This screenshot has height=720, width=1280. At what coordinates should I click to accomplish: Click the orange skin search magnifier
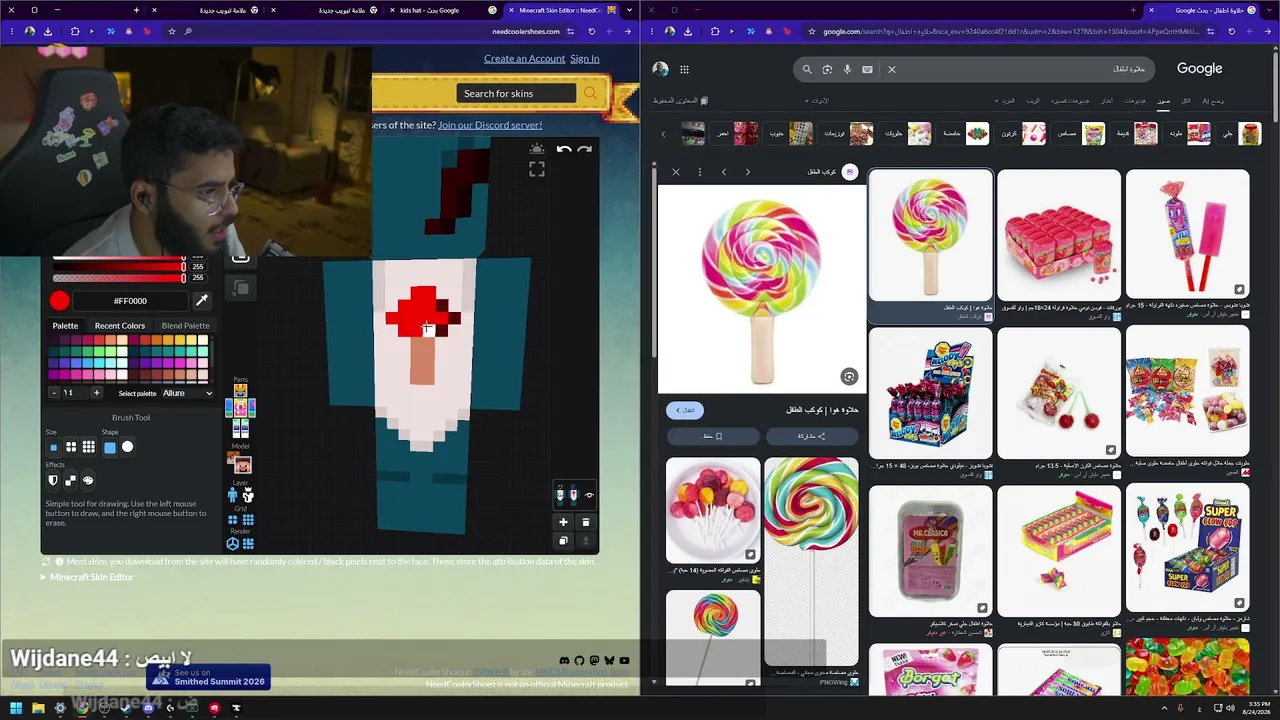(590, 93)
